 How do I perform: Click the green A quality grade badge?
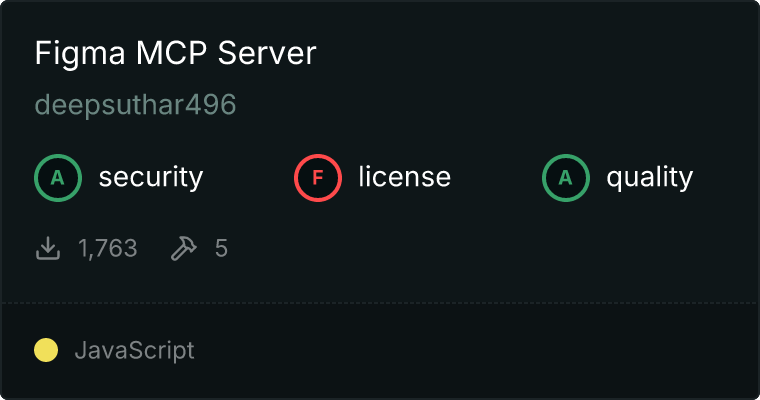point(566,178)
